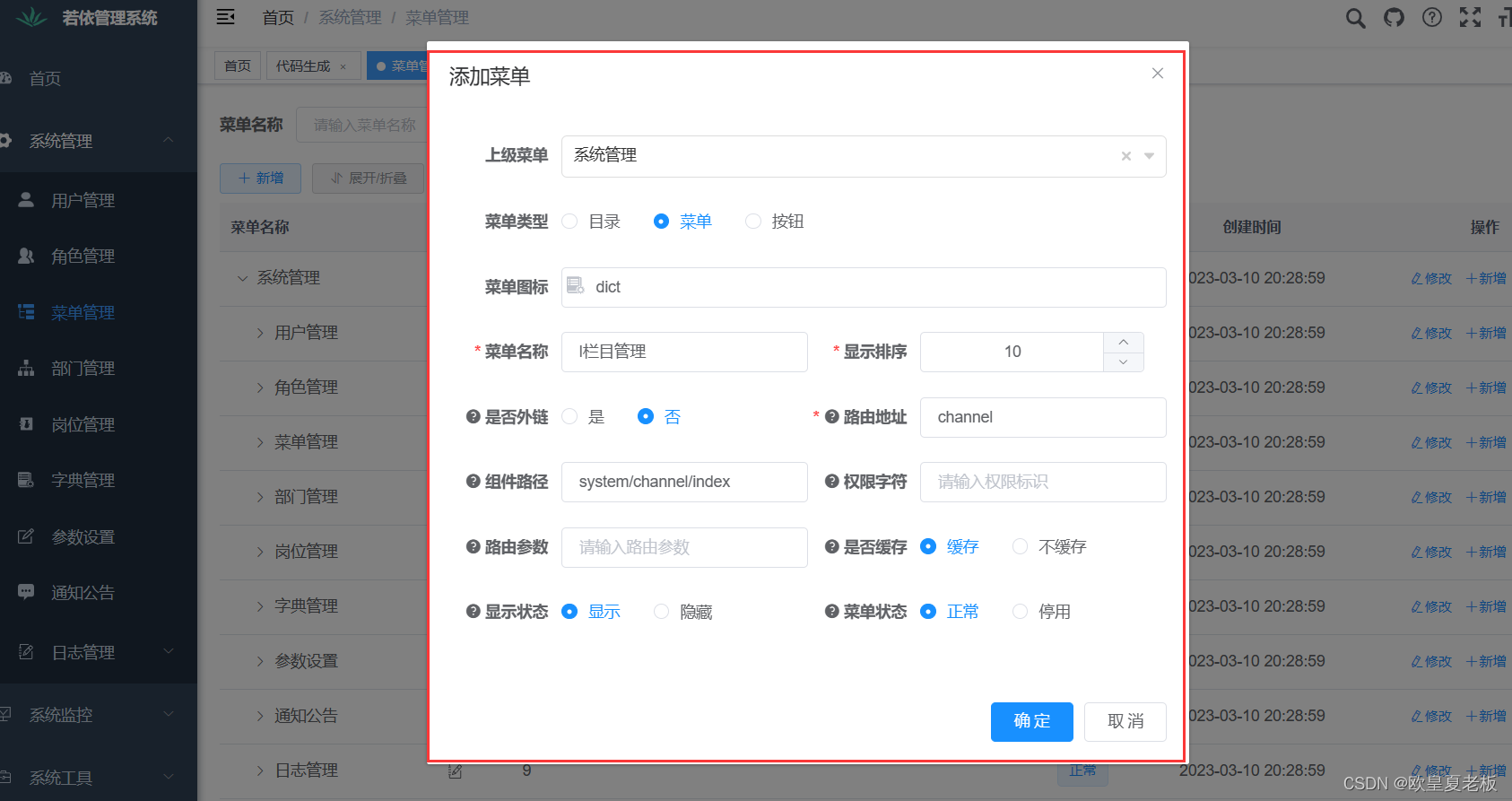Decrease 显示排序 with the down arrow
1512x801 pixels.
click(x=1123, y=361)
